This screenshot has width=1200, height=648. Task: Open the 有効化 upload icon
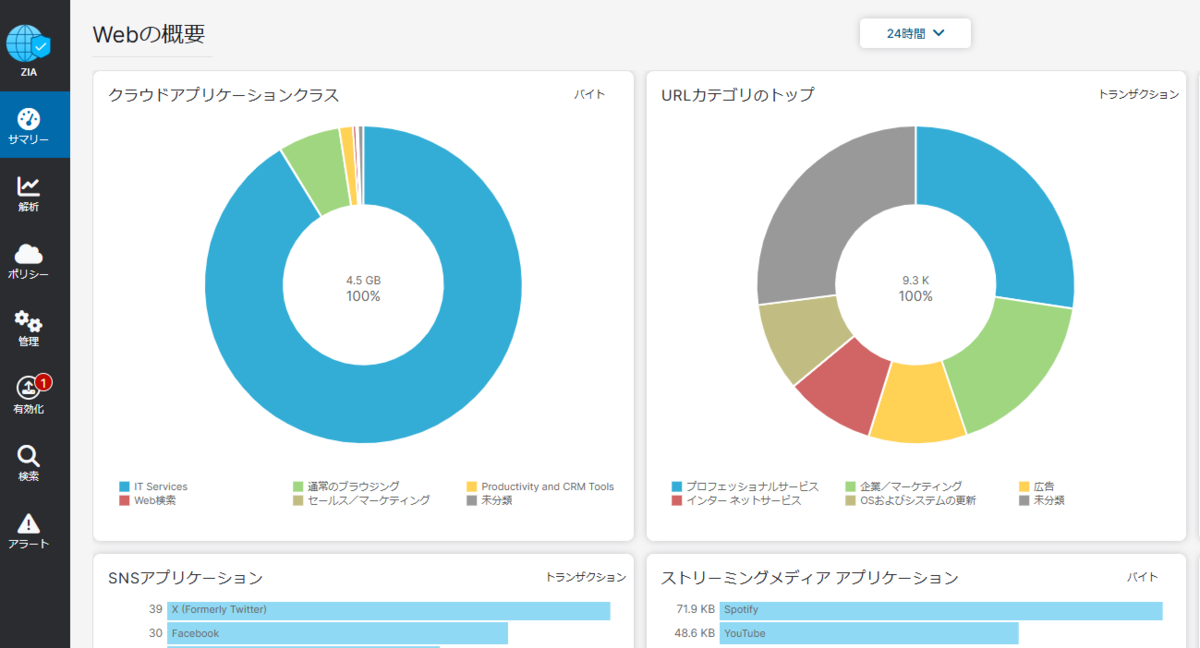pyautogui.click(x=29, y=388)
